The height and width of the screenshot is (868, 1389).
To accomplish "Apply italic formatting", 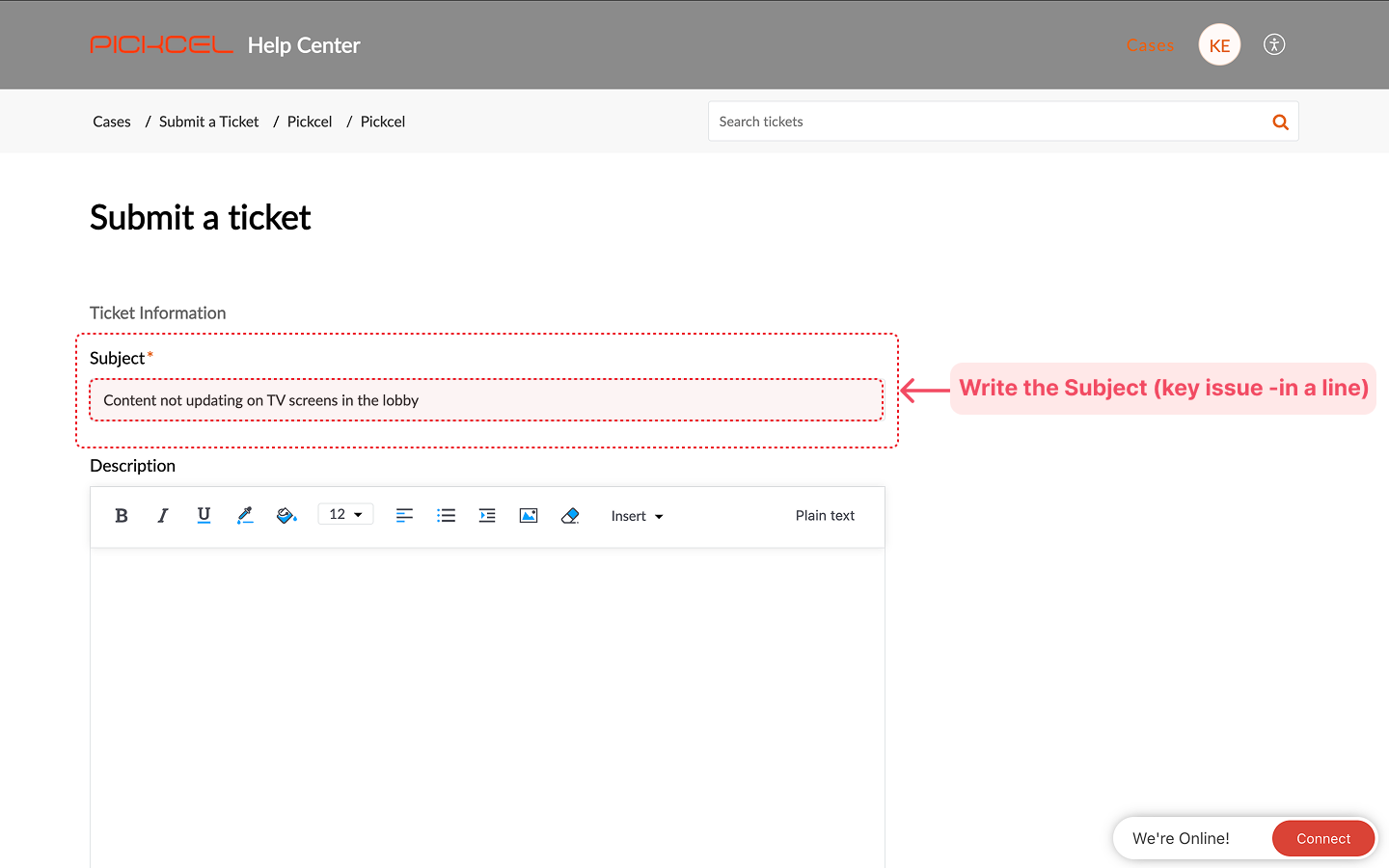I will [163, 516].
